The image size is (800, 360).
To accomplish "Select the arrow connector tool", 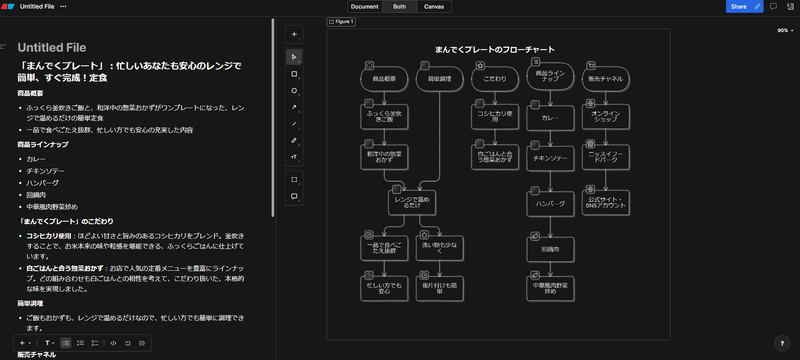I will 294,107.
